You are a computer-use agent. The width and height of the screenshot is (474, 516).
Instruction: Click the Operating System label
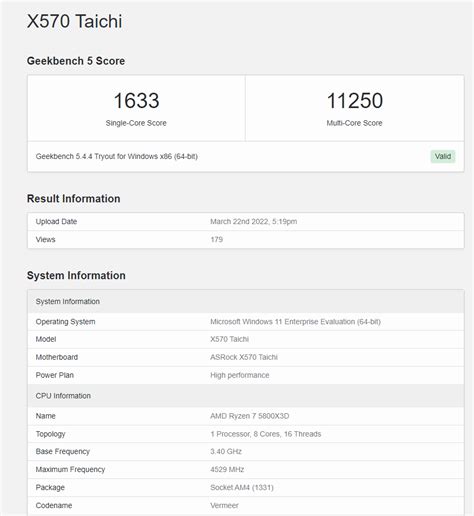pyautogui.click(x=65, y=322)
